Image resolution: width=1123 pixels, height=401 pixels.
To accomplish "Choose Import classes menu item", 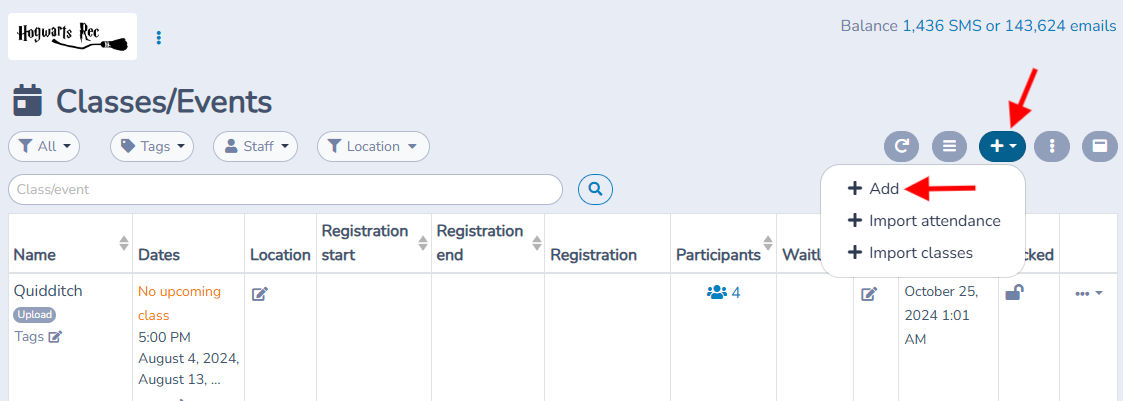I will coord(910,252).
